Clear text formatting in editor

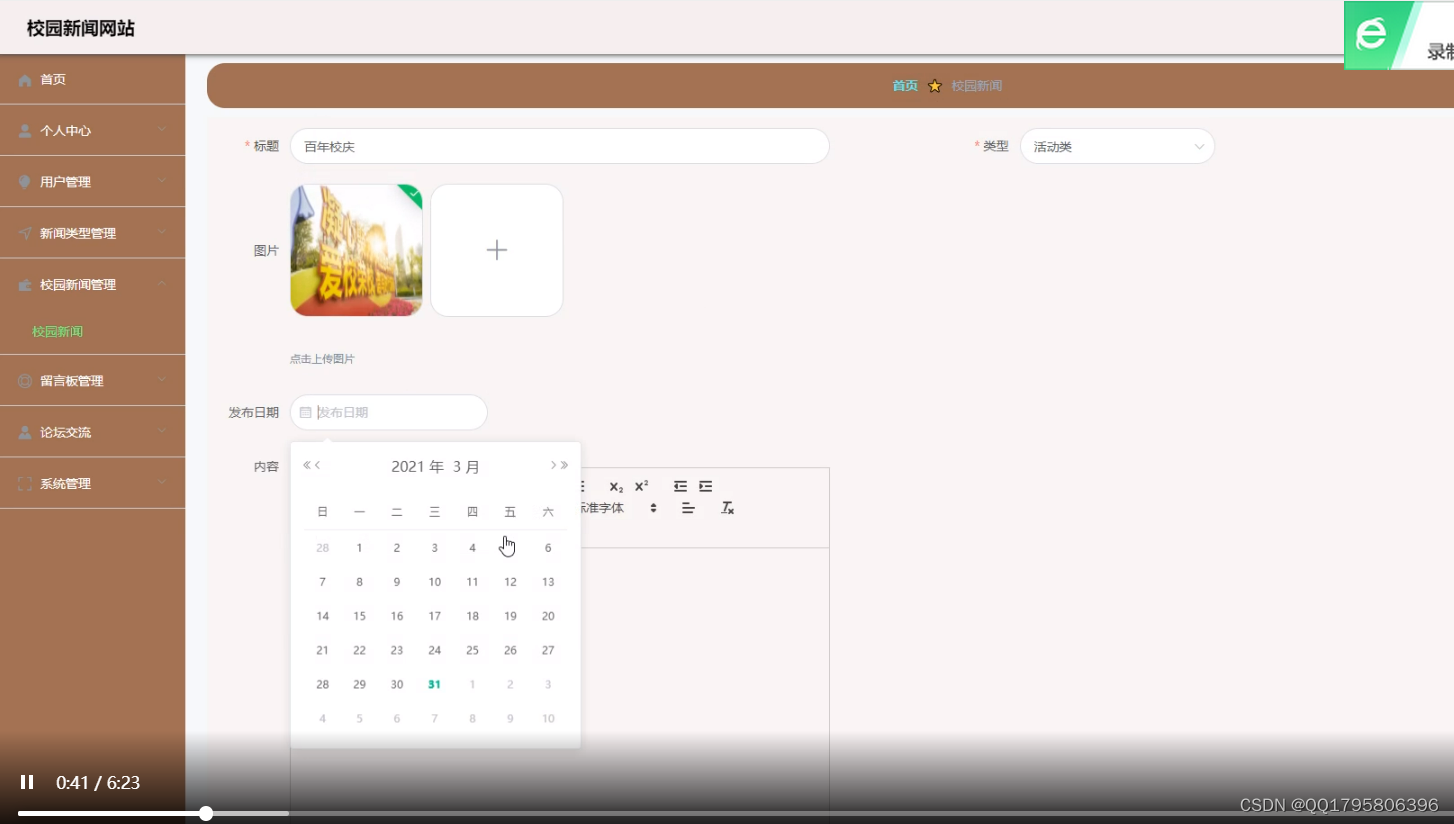click(x=728, y=508)
